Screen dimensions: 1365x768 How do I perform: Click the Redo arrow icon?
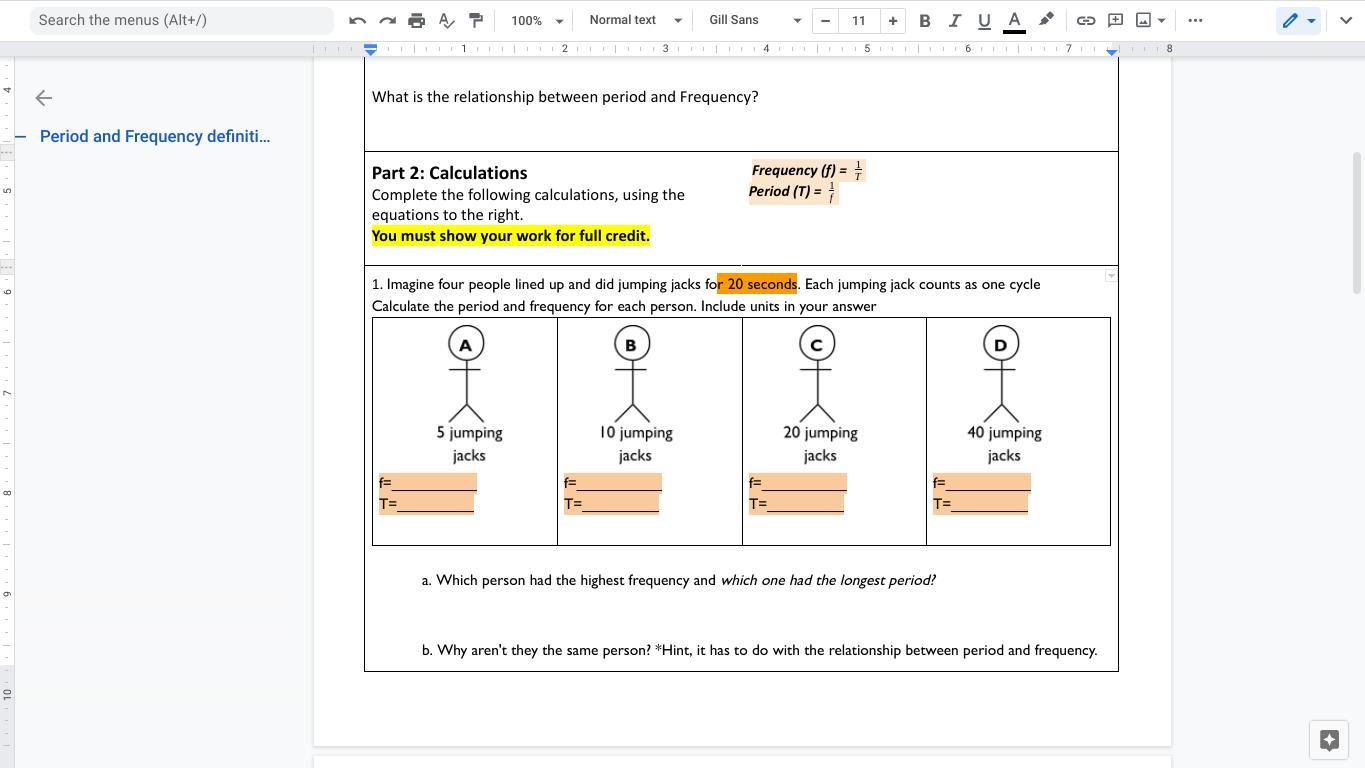point(387,20)
